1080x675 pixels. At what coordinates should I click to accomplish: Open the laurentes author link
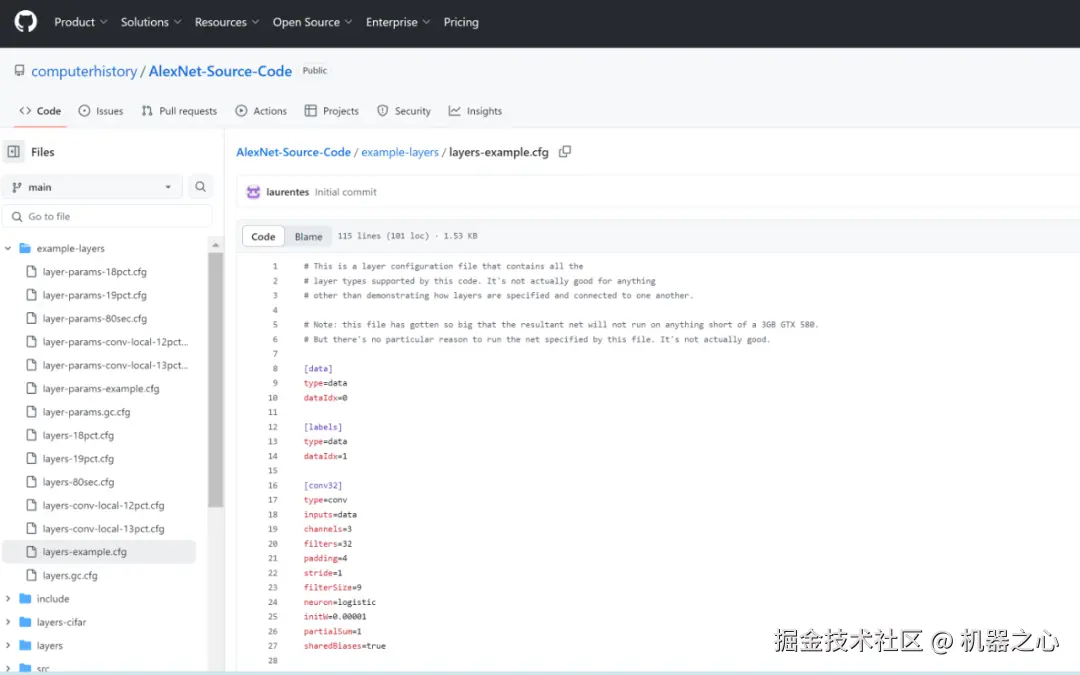(287, 192)
